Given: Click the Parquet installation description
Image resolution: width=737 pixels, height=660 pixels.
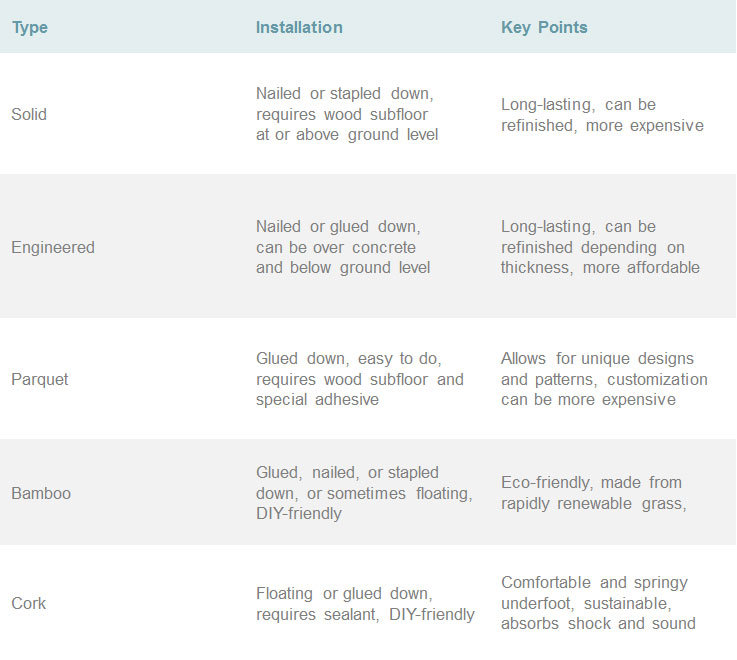Looking at the screenshot, I should click(359, 379).
